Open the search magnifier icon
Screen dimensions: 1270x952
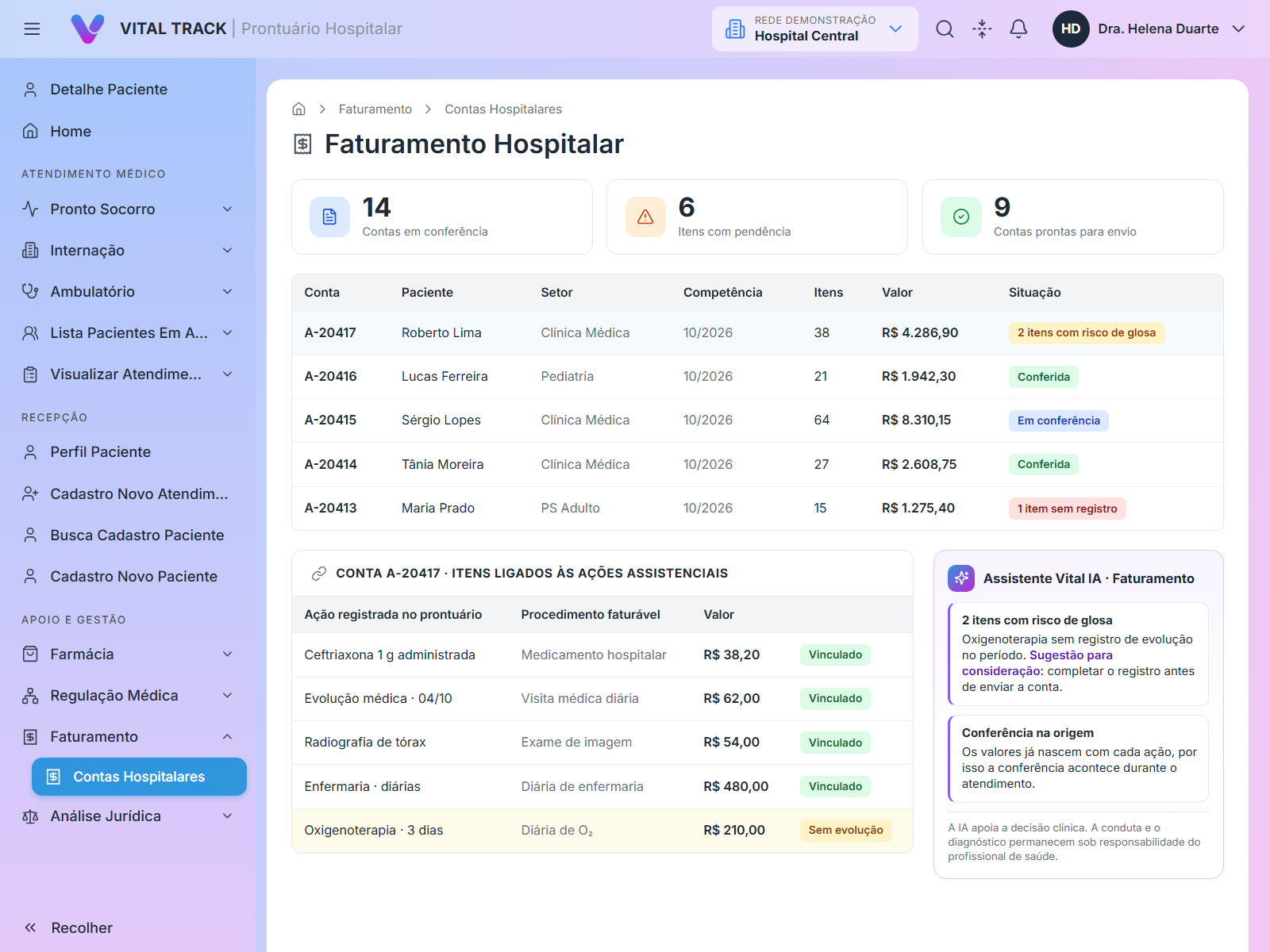coord(945,29)
